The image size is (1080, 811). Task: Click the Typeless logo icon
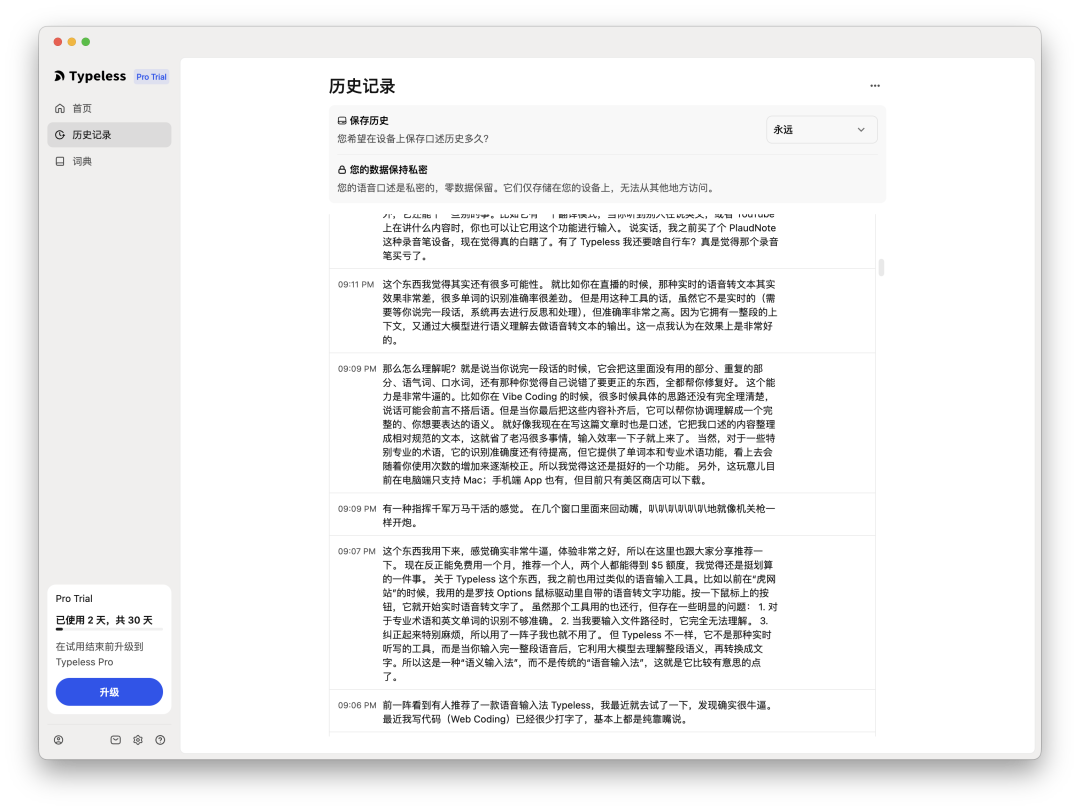(59, 76)
